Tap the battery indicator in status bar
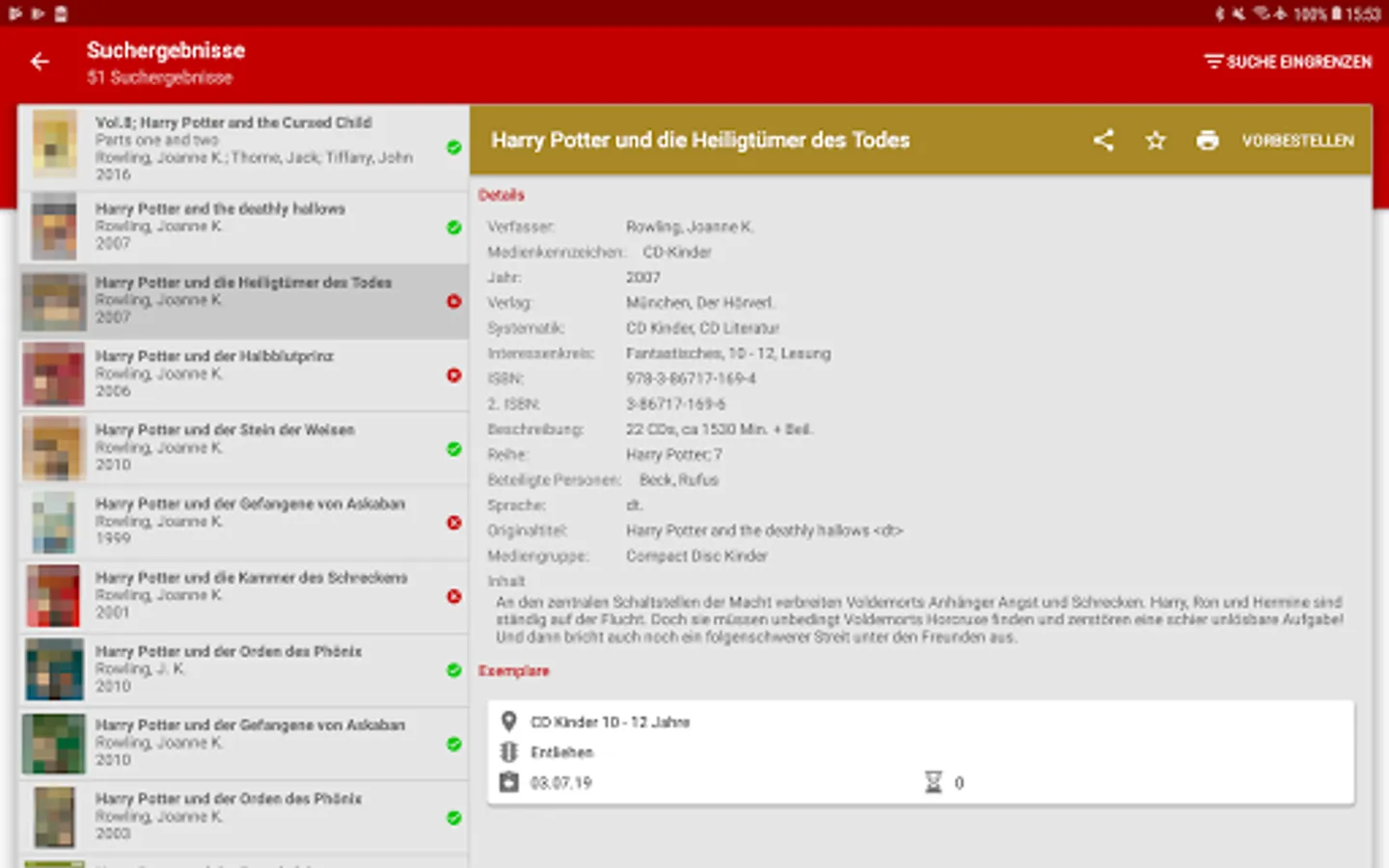 1337,14
